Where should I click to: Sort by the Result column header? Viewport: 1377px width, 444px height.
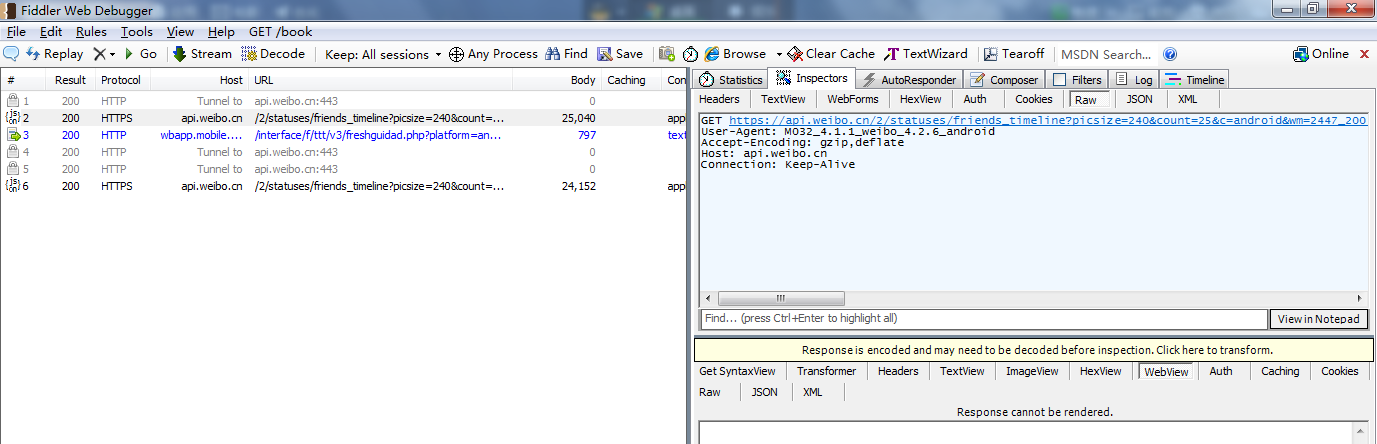tap(70, 80)
